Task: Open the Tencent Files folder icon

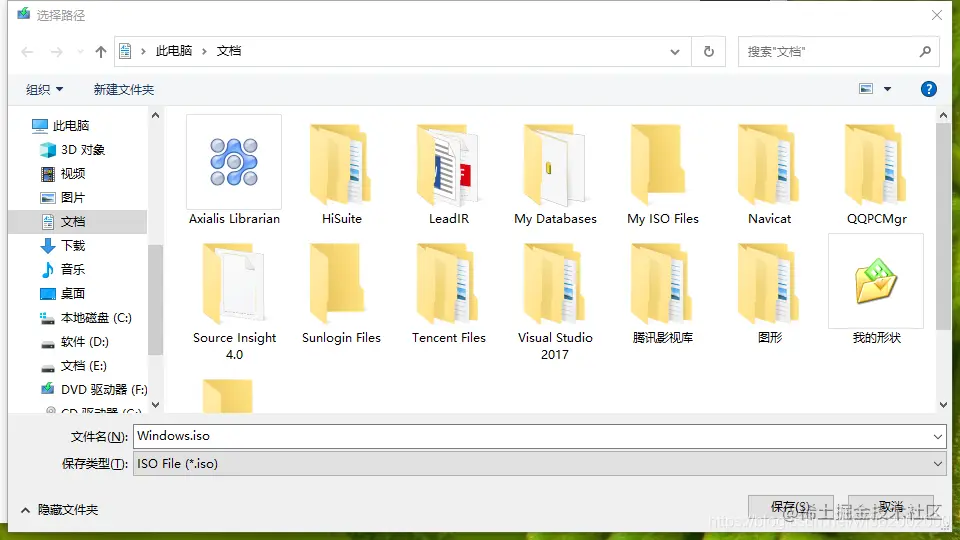Action: point(448,283)
